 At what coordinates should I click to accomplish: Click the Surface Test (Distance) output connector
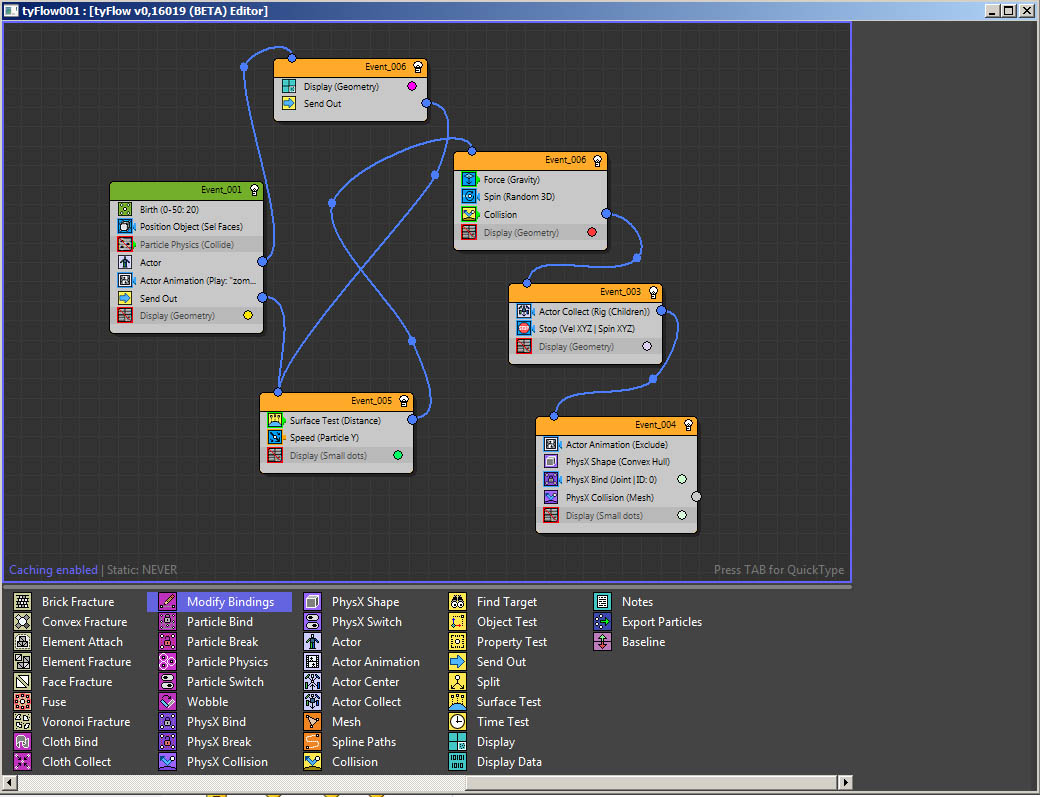[x=413, y=419]
